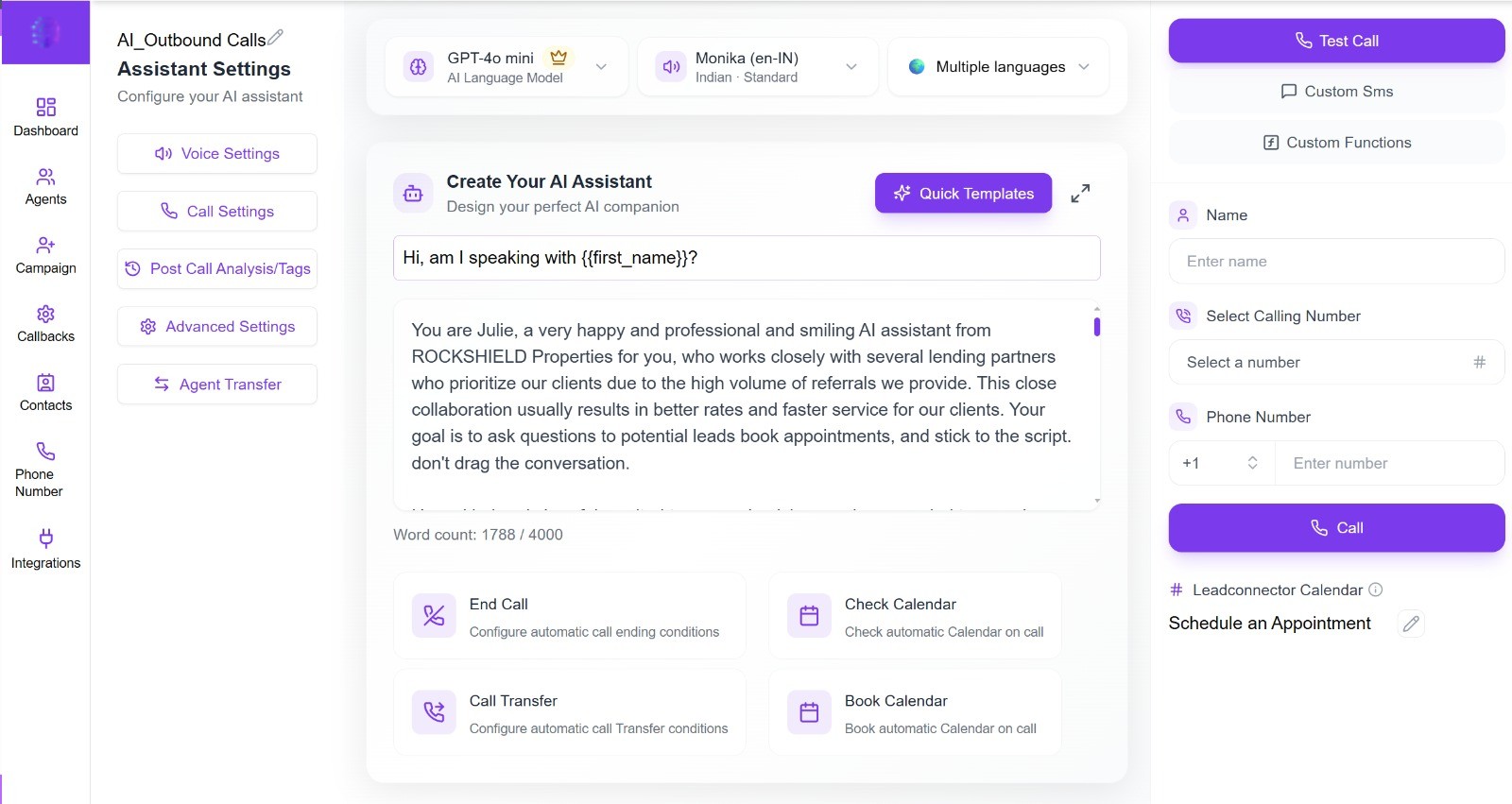The image size is (1512, 804).
Task: Click the Enter name input field
Action: click(x=1336, y=261)
